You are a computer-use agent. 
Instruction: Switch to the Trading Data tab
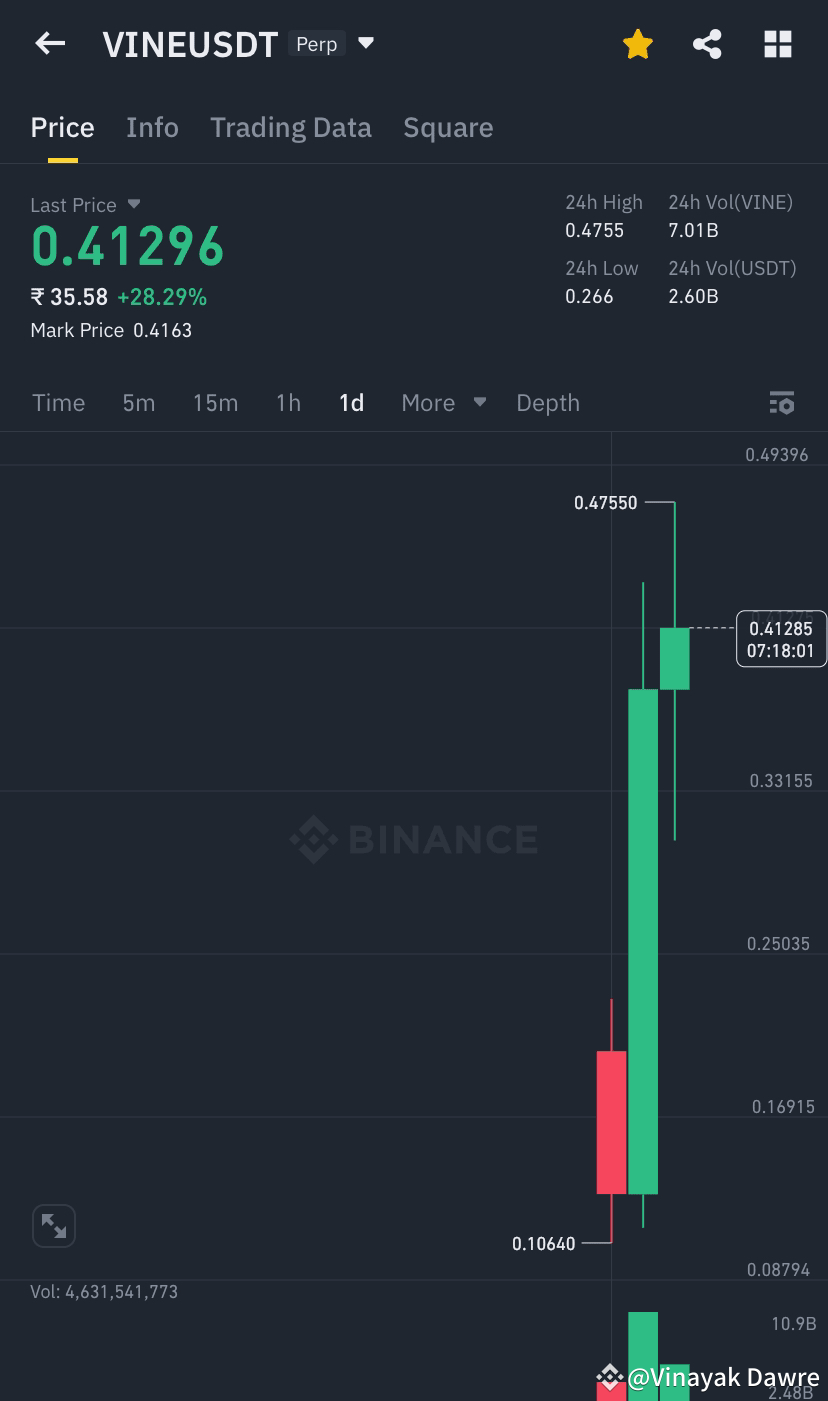click(291, 127)
